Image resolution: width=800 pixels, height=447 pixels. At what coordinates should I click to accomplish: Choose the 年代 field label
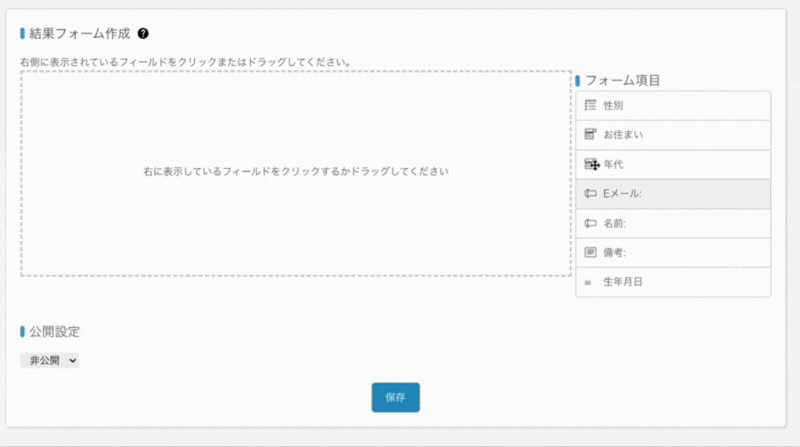click(614, 164)
